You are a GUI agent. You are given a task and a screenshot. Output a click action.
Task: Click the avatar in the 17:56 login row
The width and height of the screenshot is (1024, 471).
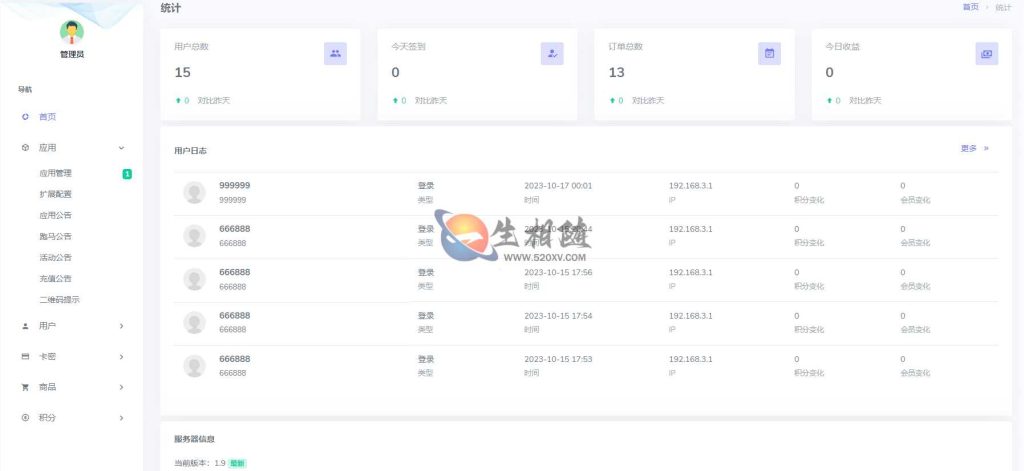pyautogui.click(x=194, y=280)
